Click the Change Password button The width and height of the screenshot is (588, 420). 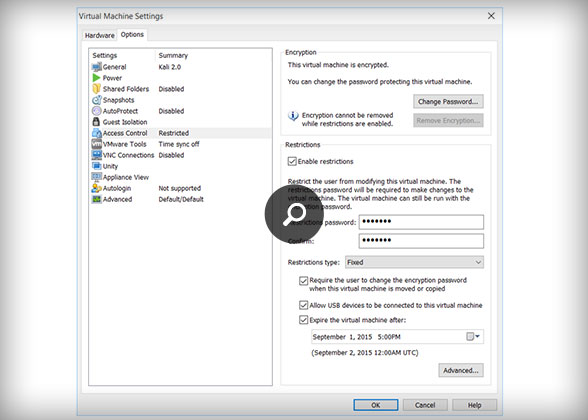pyautogui.click(x=448, y=102)
